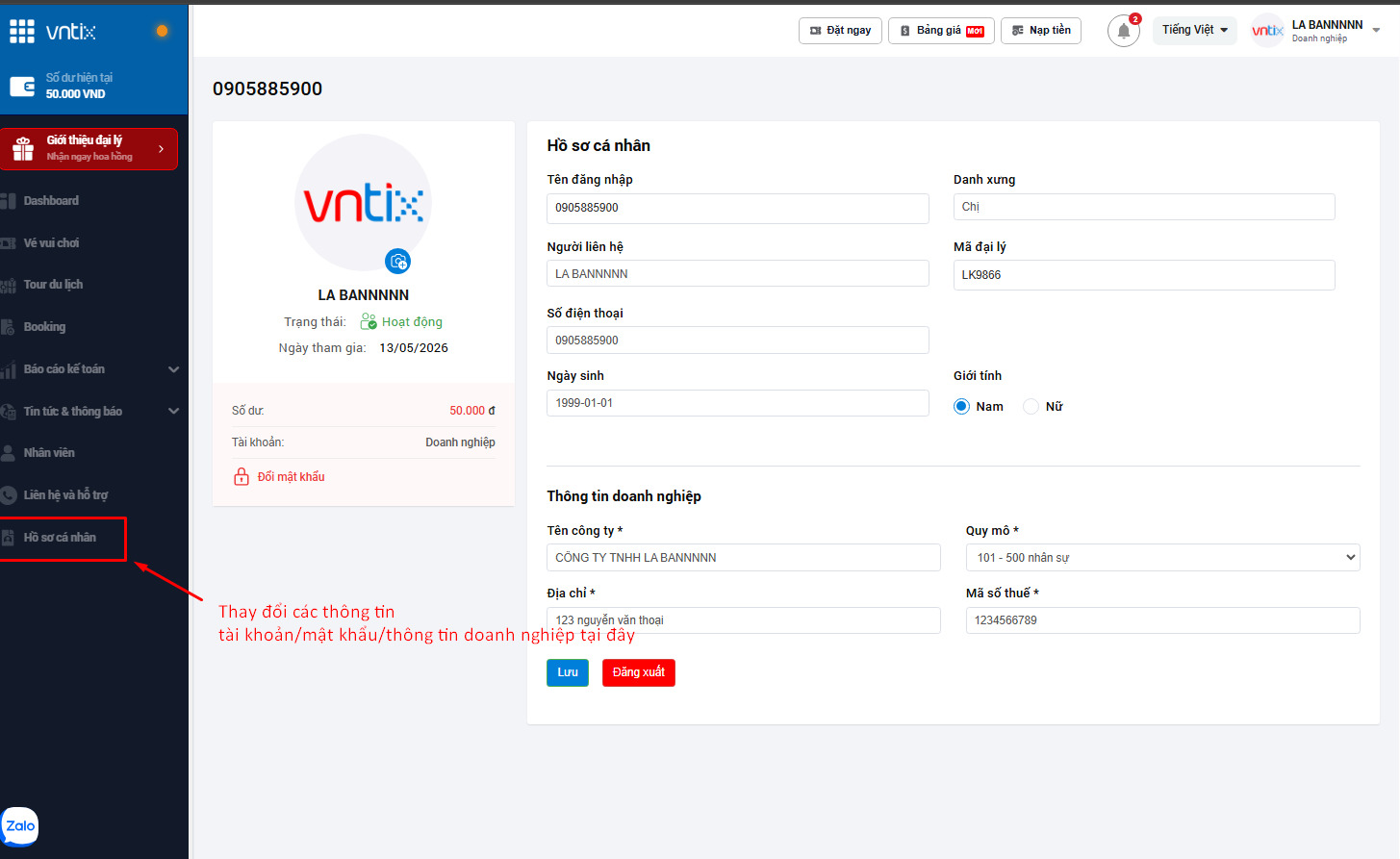Click the Mã số thuế field

click(1162, 620)
